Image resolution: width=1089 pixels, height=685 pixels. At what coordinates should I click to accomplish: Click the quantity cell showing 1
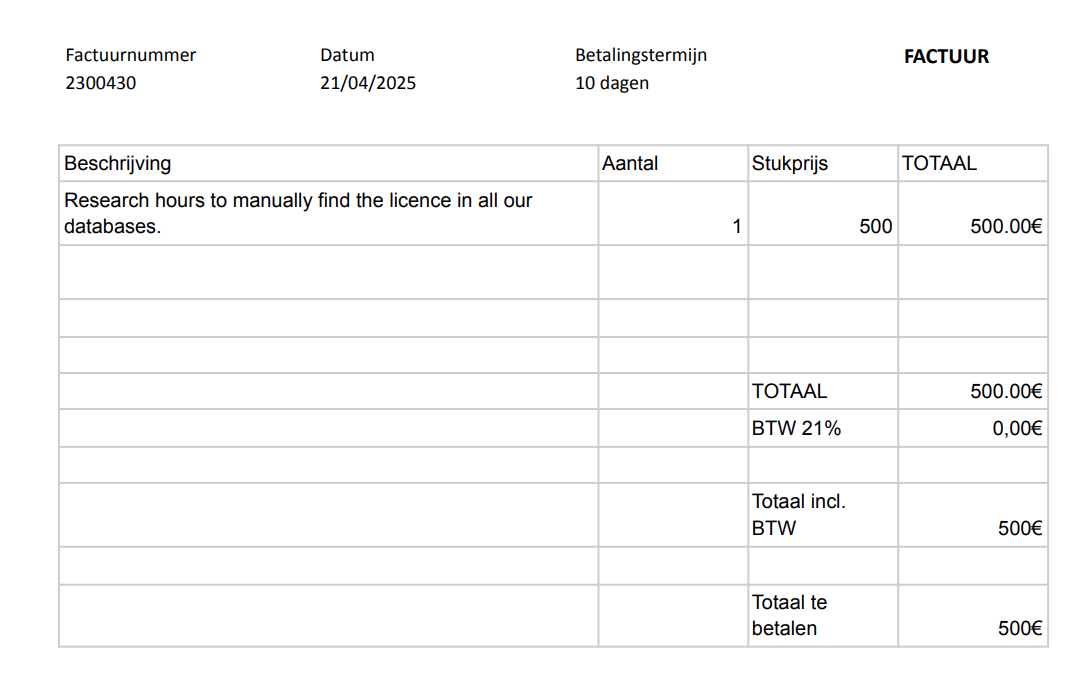673,213
